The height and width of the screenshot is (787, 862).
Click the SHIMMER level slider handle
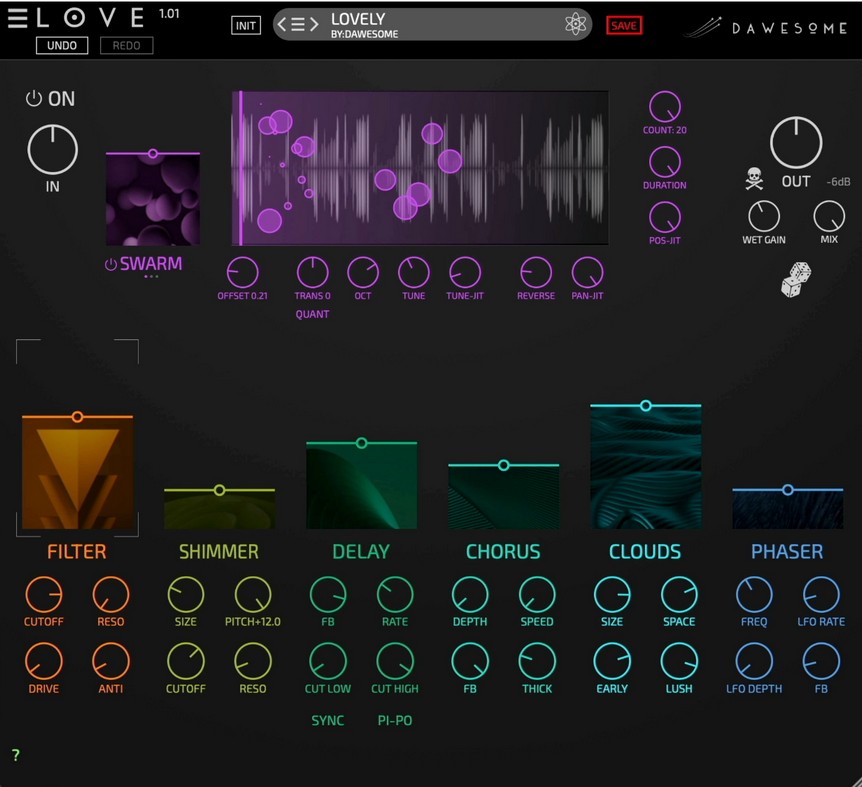[x=219, y=490]
